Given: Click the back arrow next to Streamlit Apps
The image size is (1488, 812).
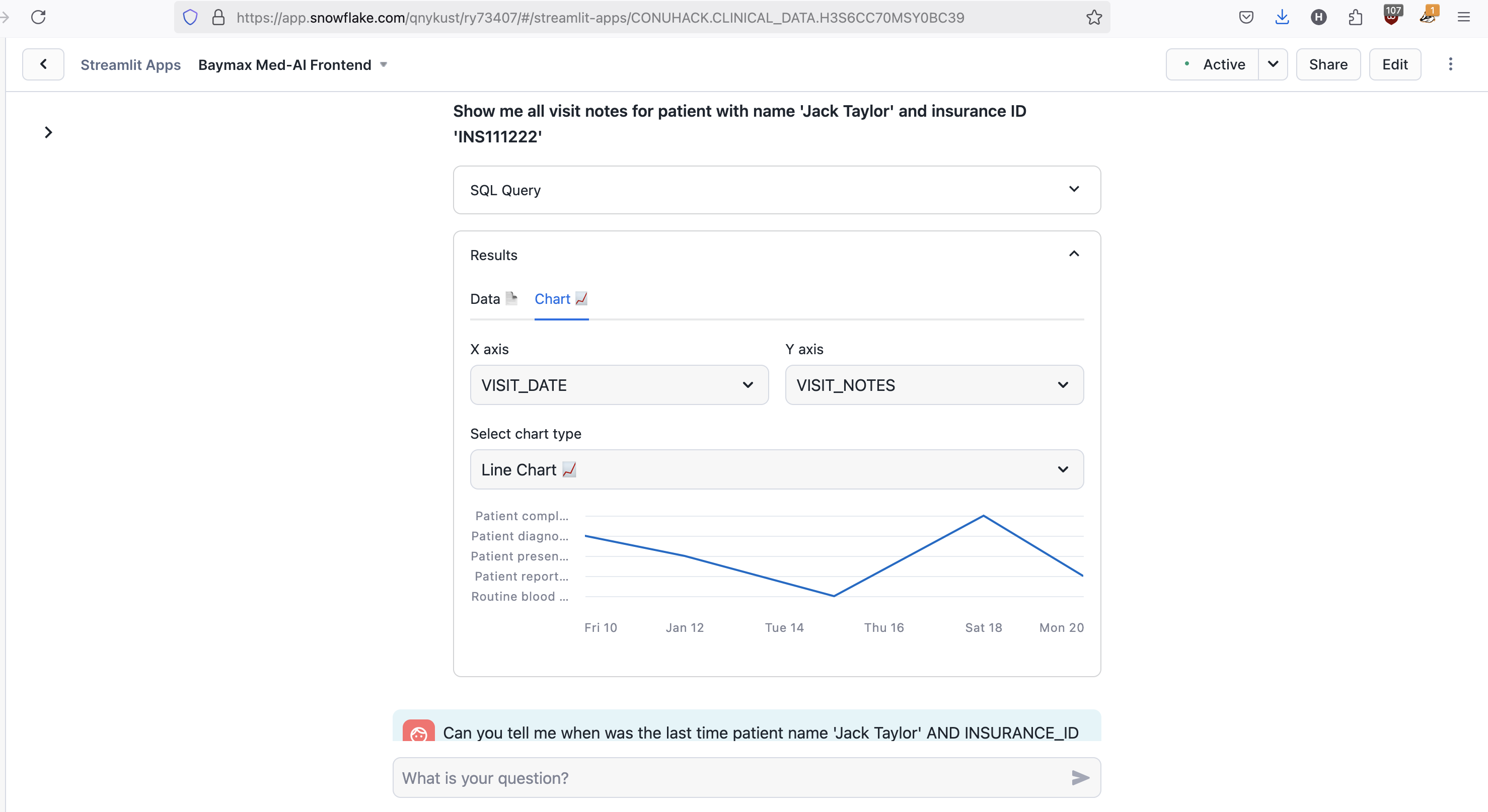Looking at the screenshot, I should tap(43, 64).
